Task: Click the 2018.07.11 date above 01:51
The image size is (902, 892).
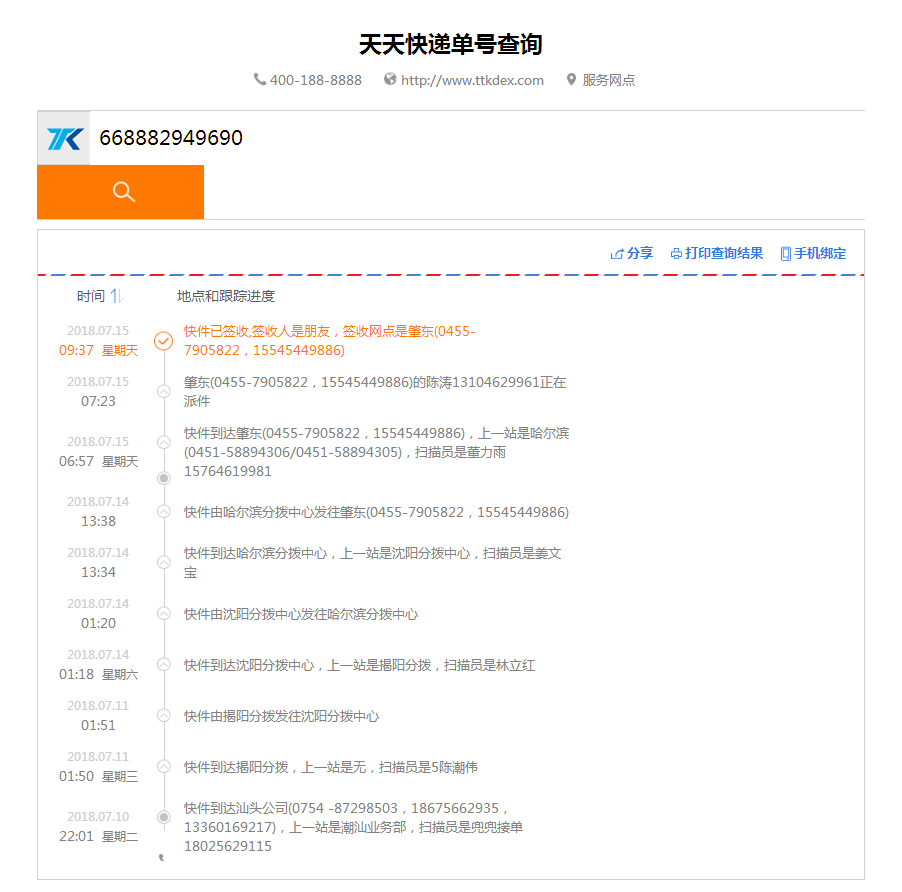Action: point(98,706)
